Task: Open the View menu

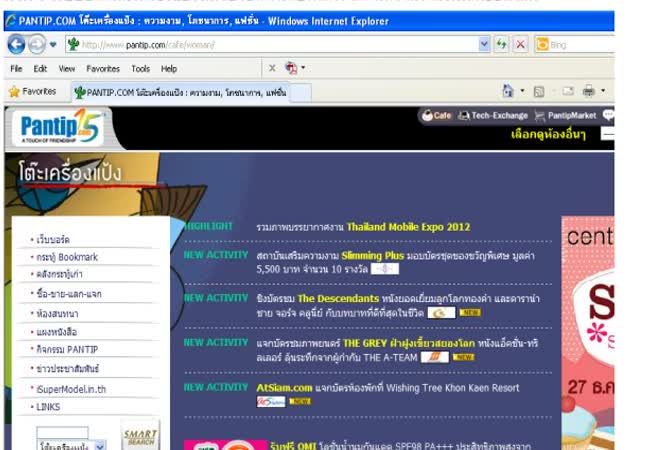Action: [67, 69]
